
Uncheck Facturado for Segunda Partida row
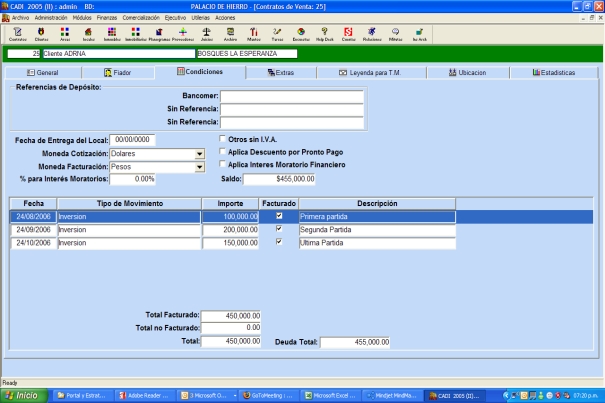279,229
